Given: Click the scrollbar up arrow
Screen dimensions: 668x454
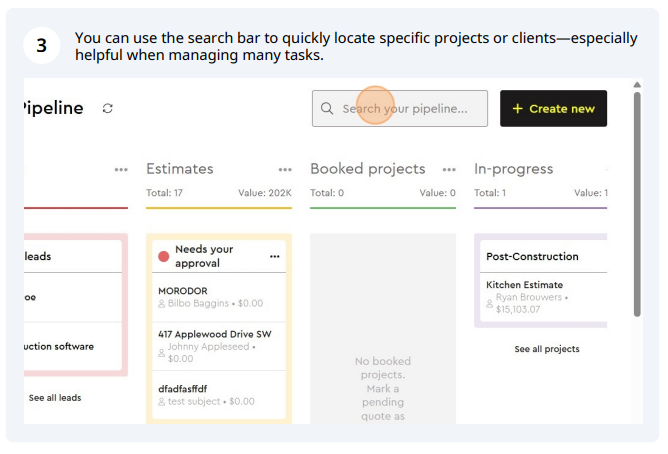Looking at the screenshot, I should (637, 85).
